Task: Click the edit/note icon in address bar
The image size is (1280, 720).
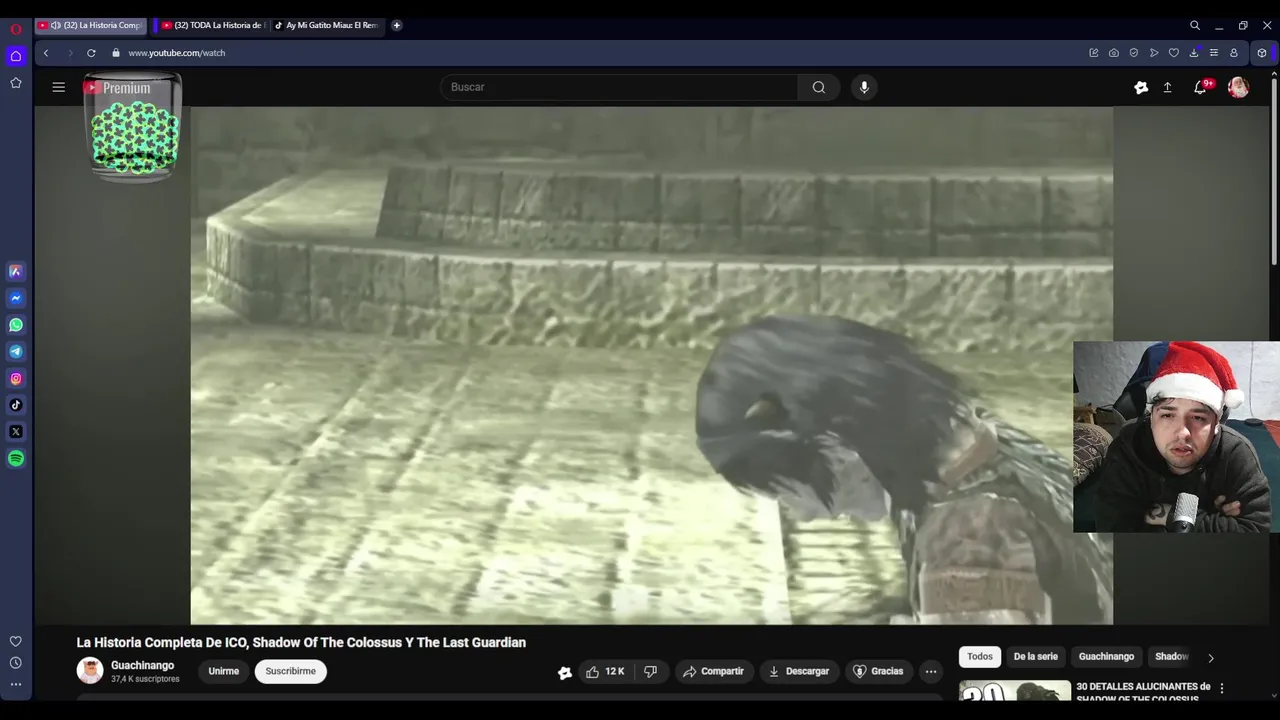Action: tap(1094, 53)
